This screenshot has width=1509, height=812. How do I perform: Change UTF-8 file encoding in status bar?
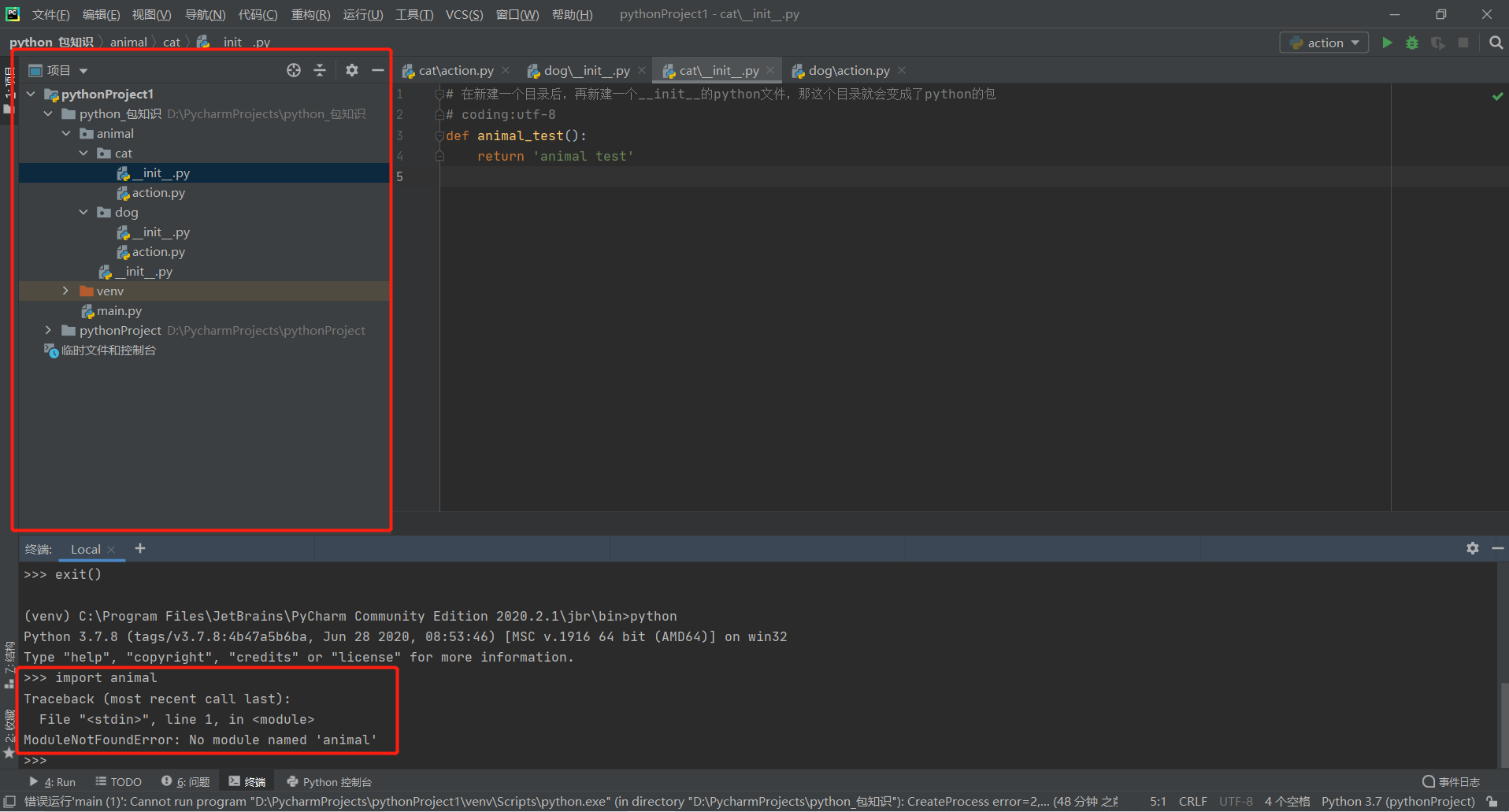click(x=1236, y=802)
